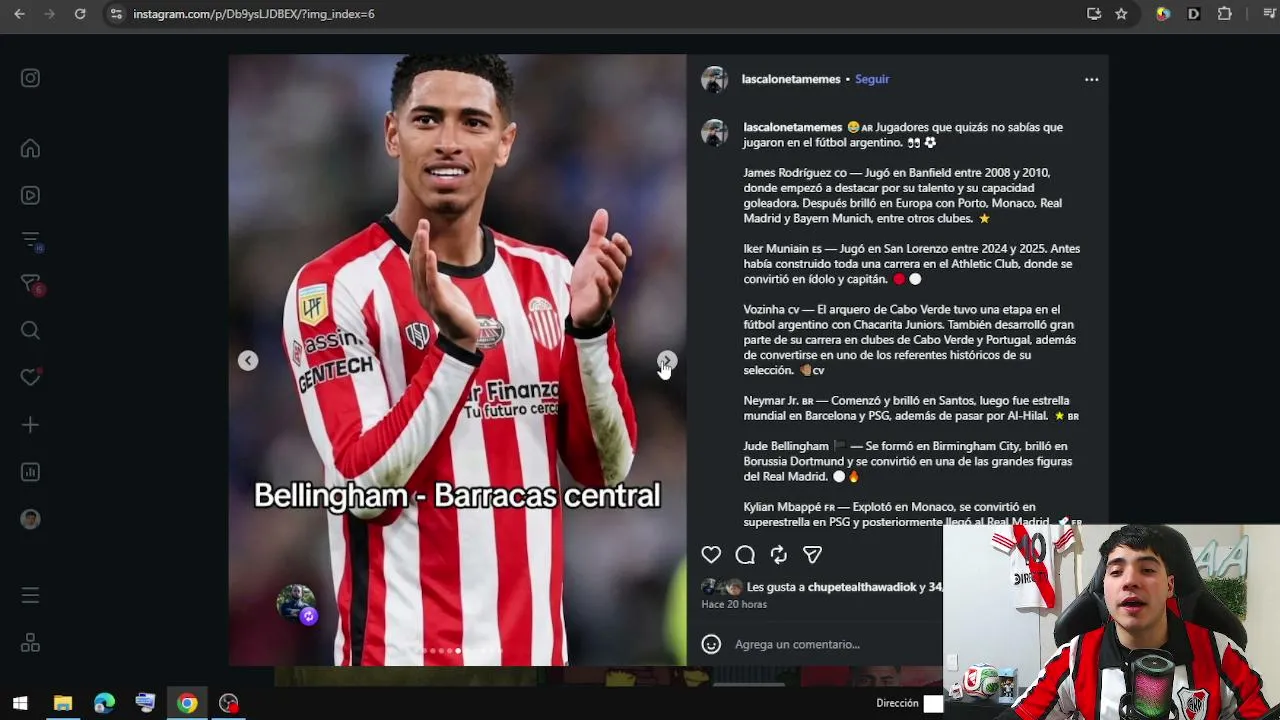
Task: Open Notifications heart in sidebar
Action: 31,377
